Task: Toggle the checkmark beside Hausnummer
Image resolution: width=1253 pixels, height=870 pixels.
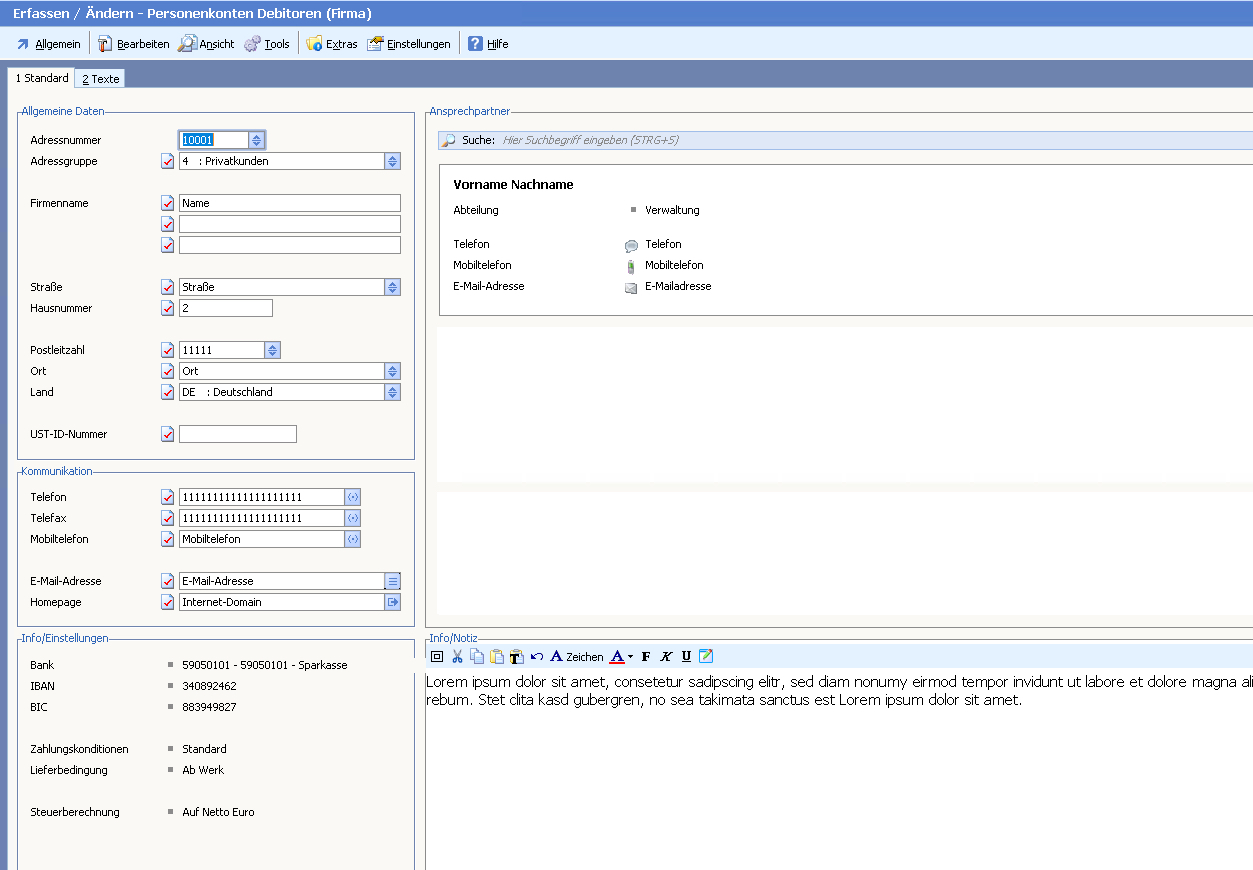Action: click(x=168, y=308)
